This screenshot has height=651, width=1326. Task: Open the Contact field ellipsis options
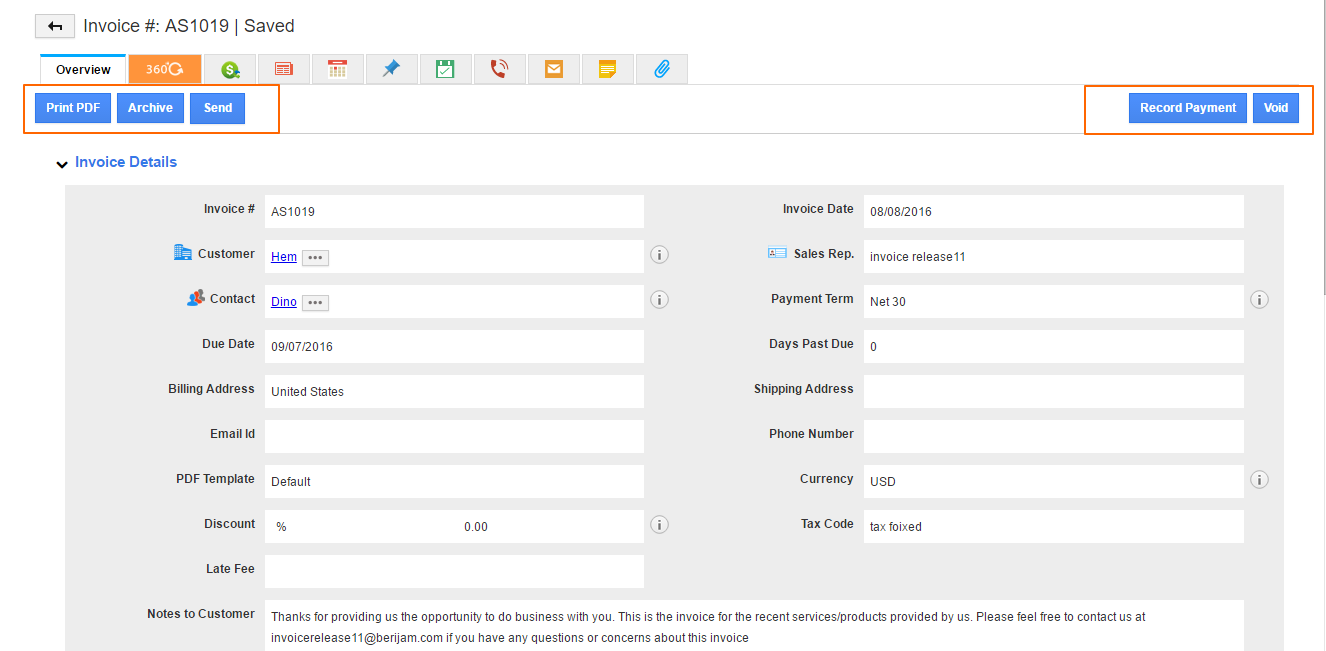[x=315, y=303]
